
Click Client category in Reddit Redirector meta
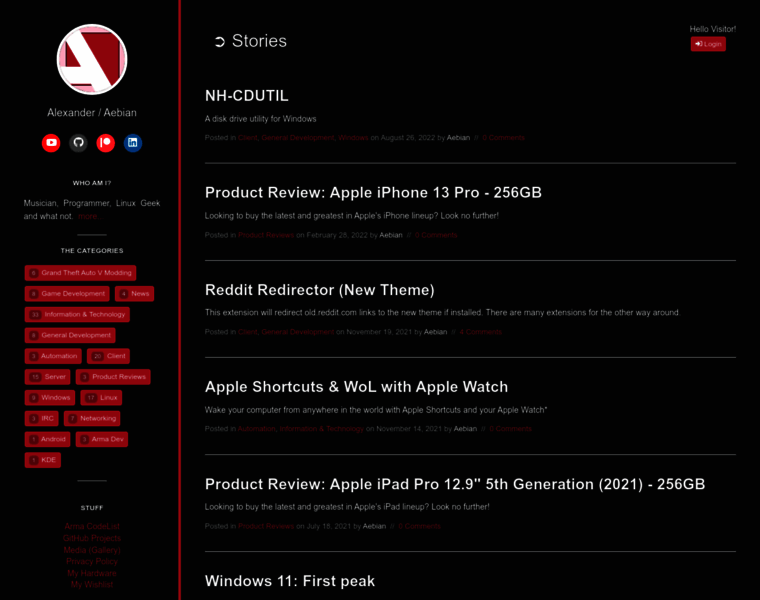coord(248,332)
